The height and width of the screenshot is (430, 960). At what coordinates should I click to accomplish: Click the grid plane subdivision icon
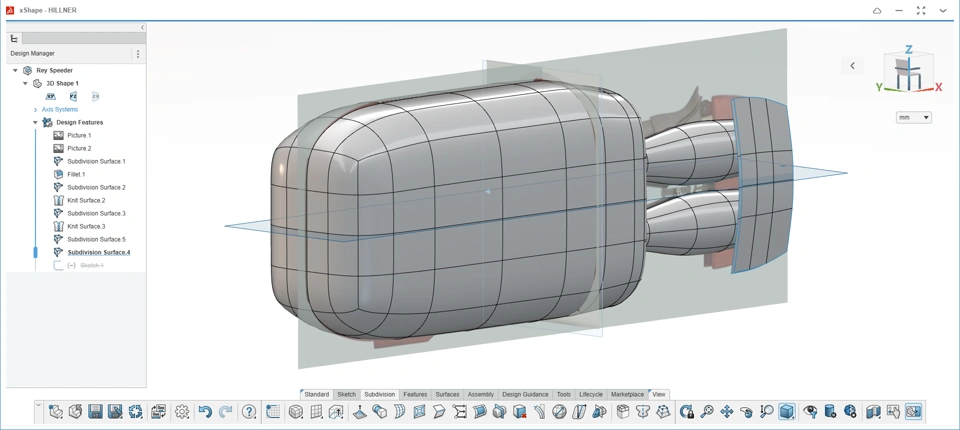pos(316,412)
